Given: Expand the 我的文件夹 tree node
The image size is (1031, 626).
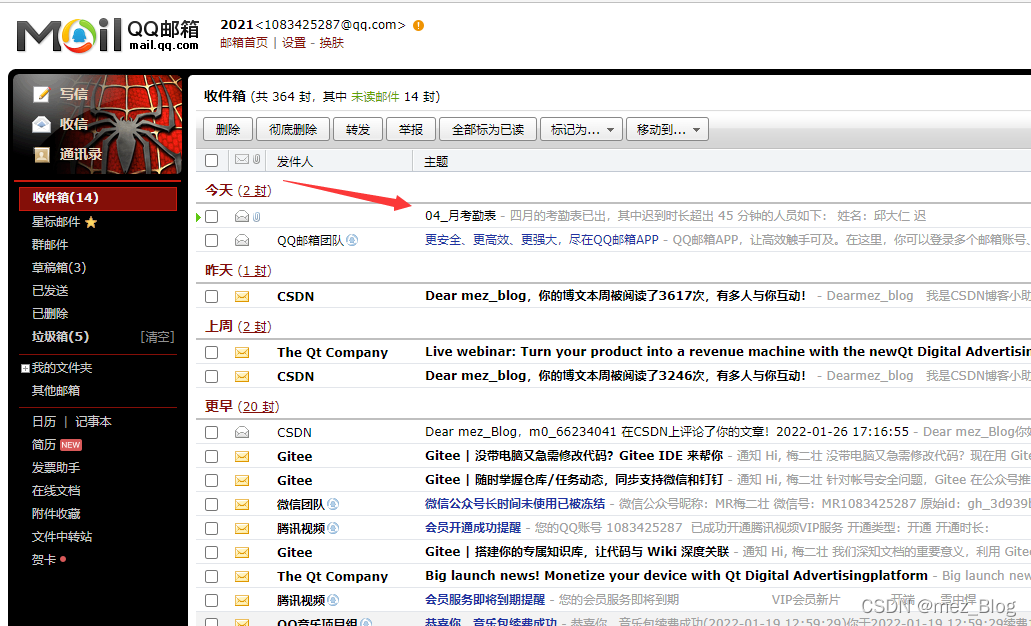Looking at the screenshot, I should tap(25, 368).
